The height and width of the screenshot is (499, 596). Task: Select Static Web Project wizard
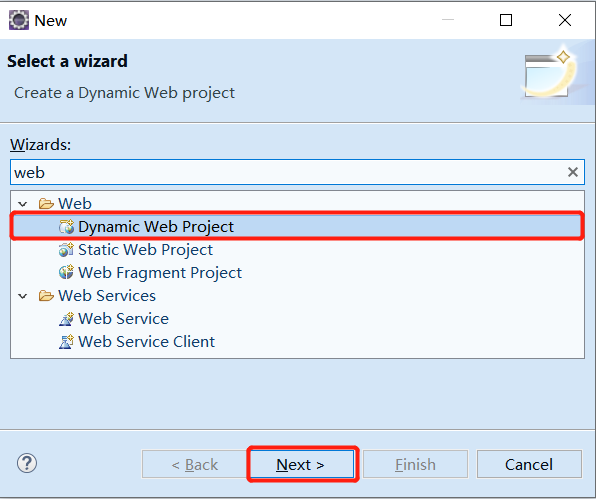coord(145,250)
